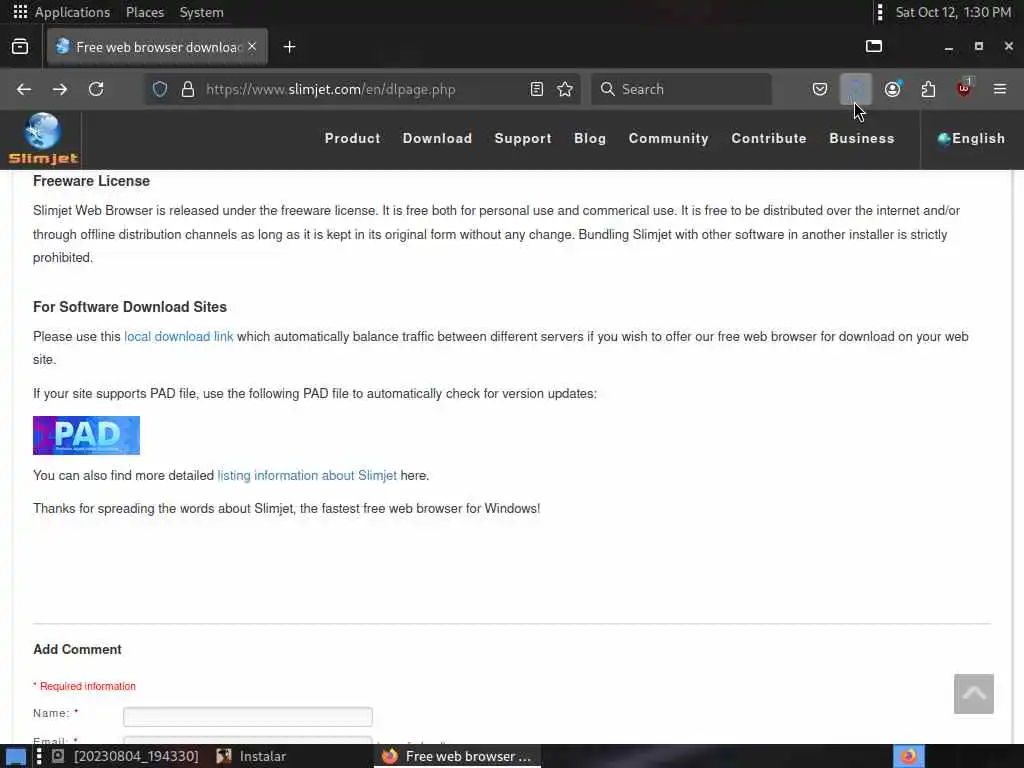Image resolution: width=1024 pixels, height=768 pixels.
Task: Select the Free web browser download tab
Action: point(157,47)
